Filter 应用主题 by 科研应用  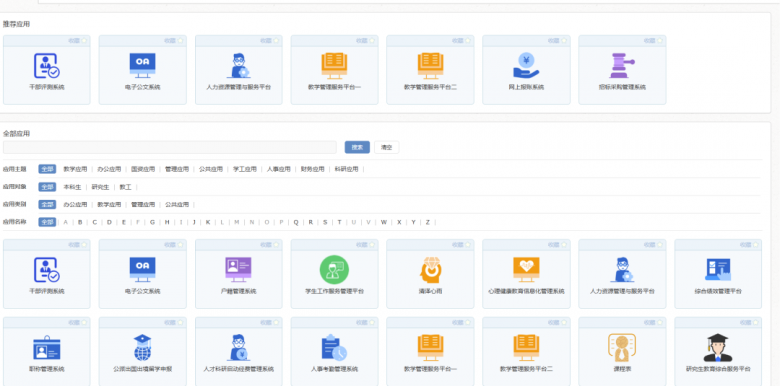tap(346, 169)
